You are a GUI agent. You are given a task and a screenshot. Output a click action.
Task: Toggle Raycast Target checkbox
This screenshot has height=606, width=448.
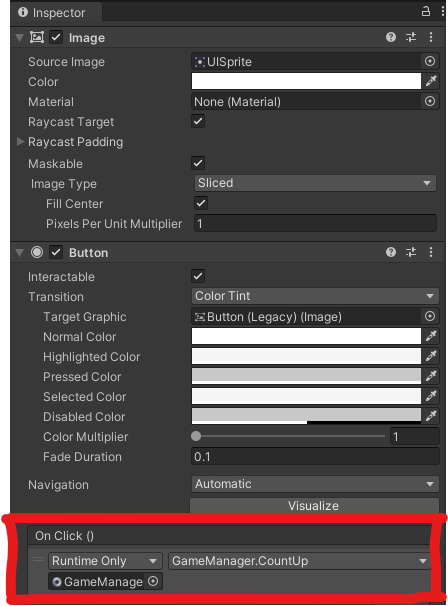[198, 121]
